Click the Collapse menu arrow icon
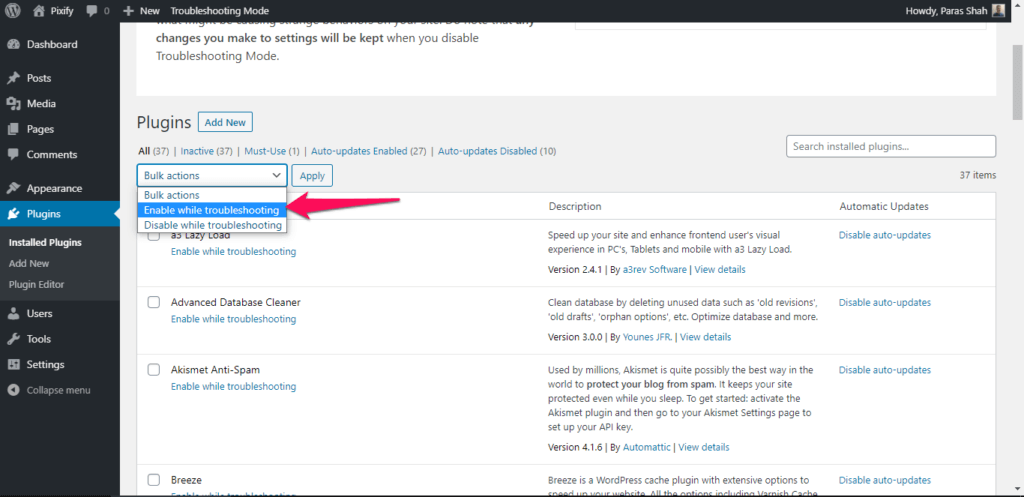Viewport: 1024px width, 497px height. [13, 390]
